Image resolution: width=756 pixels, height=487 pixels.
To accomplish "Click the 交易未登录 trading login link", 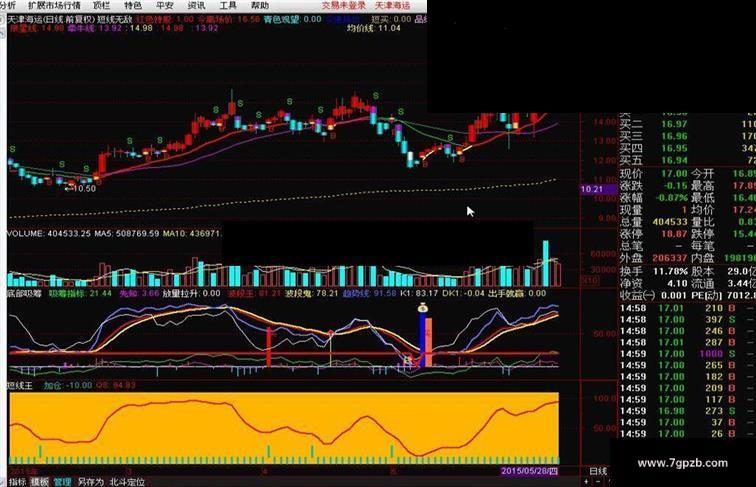I will pyautogui.click(x=344, y=5).
